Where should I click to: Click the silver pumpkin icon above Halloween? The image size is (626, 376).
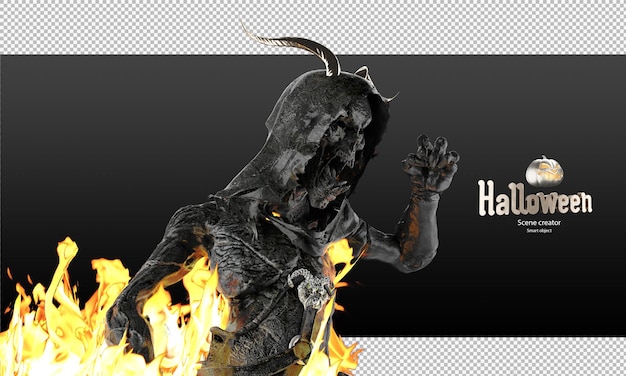(544, 171)
